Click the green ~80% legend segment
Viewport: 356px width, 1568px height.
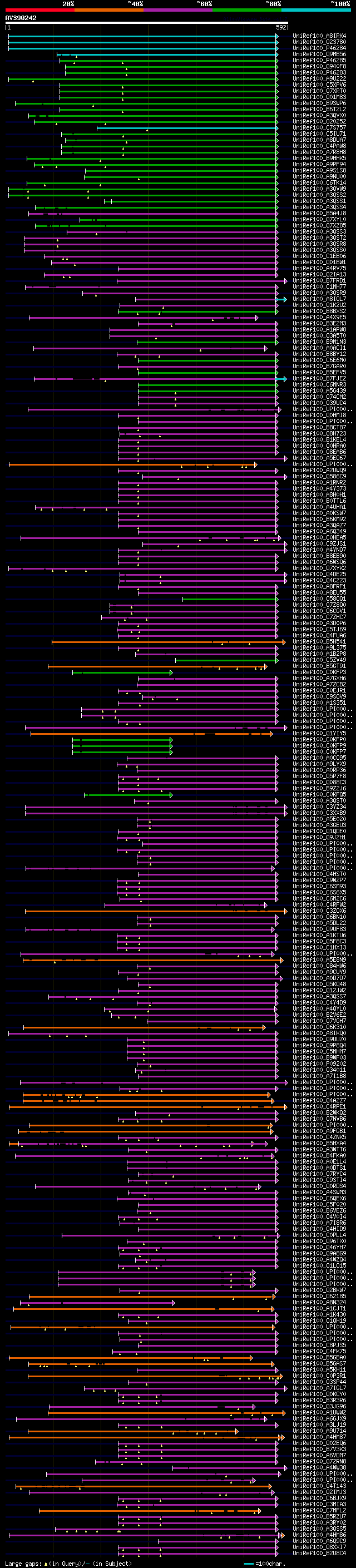click(x=247, y=10)
